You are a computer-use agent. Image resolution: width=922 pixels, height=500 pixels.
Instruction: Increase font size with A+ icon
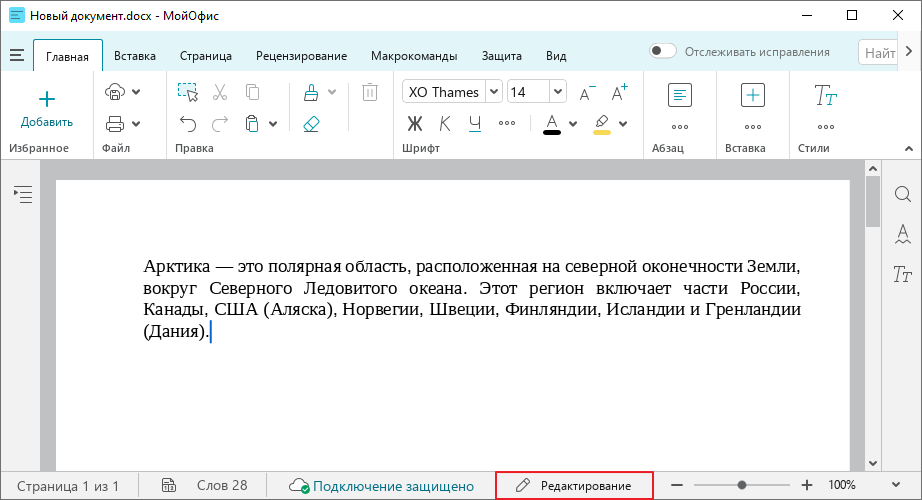(x=619, y=92)
